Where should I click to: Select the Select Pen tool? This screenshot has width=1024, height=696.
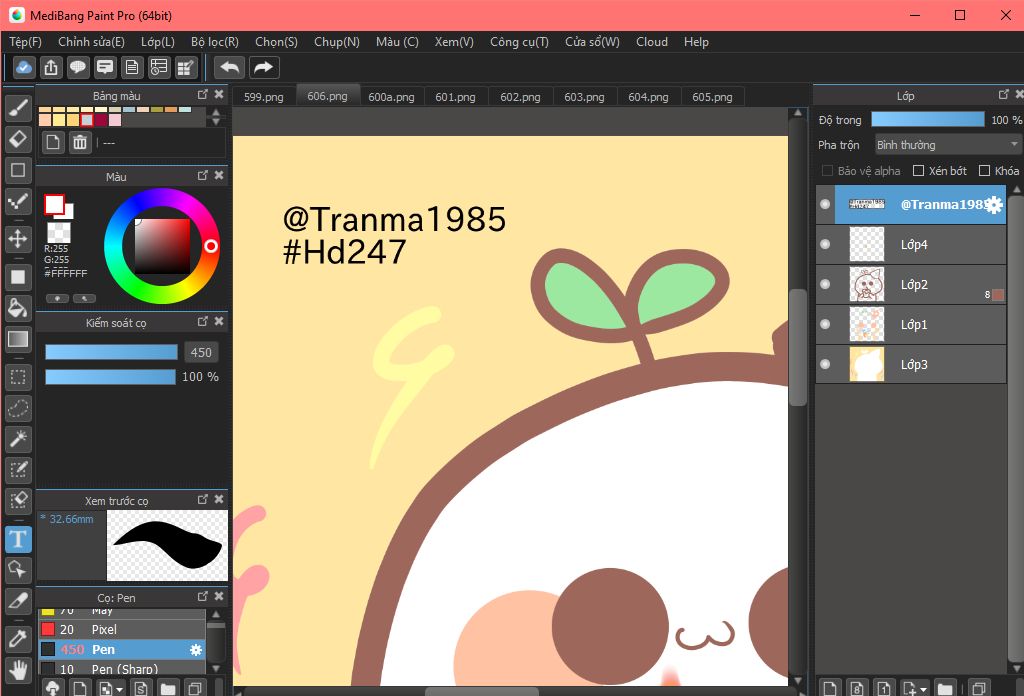[x=18, y=470]
